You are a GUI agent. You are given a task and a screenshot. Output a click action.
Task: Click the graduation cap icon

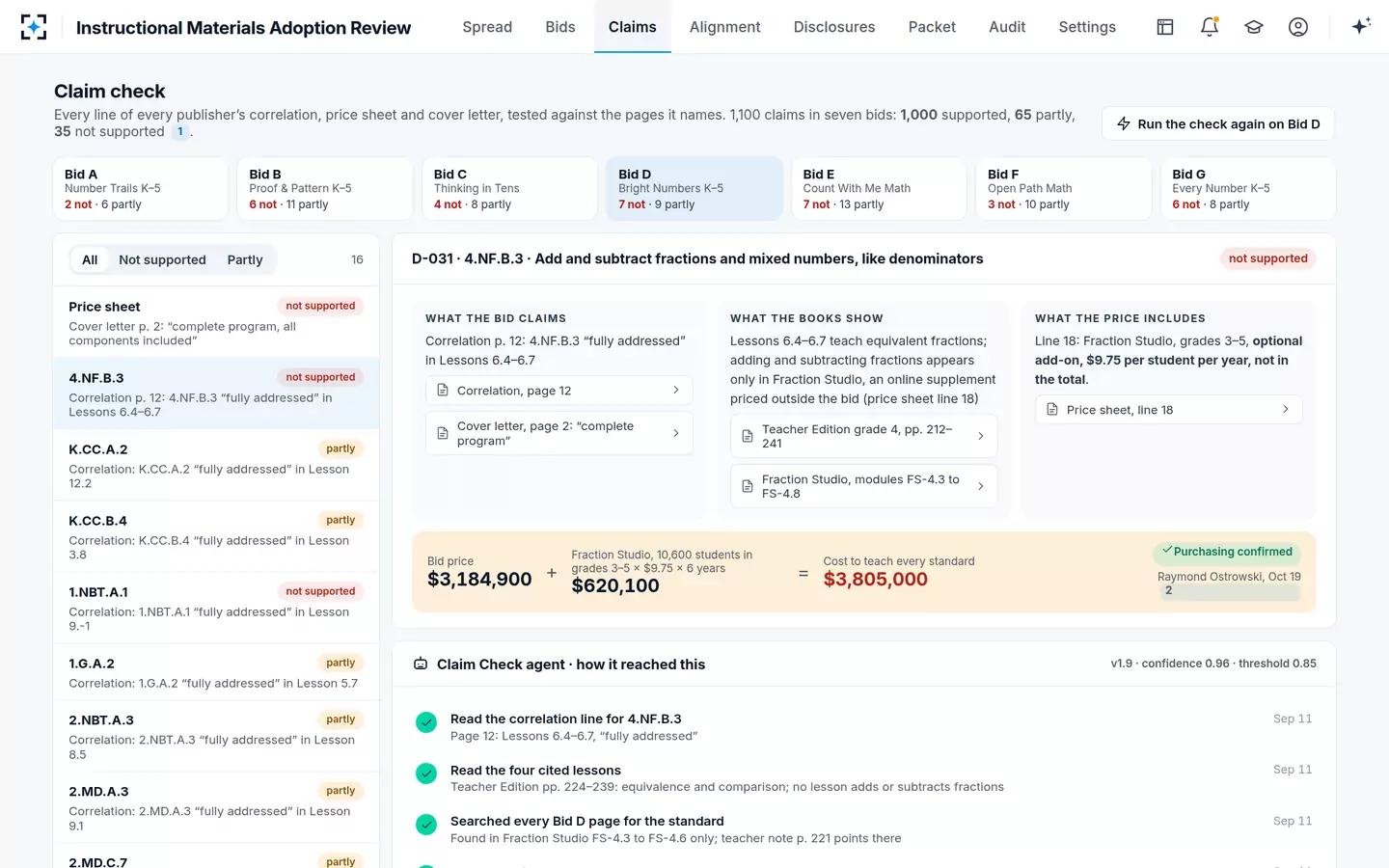[x=1254, y=27]
